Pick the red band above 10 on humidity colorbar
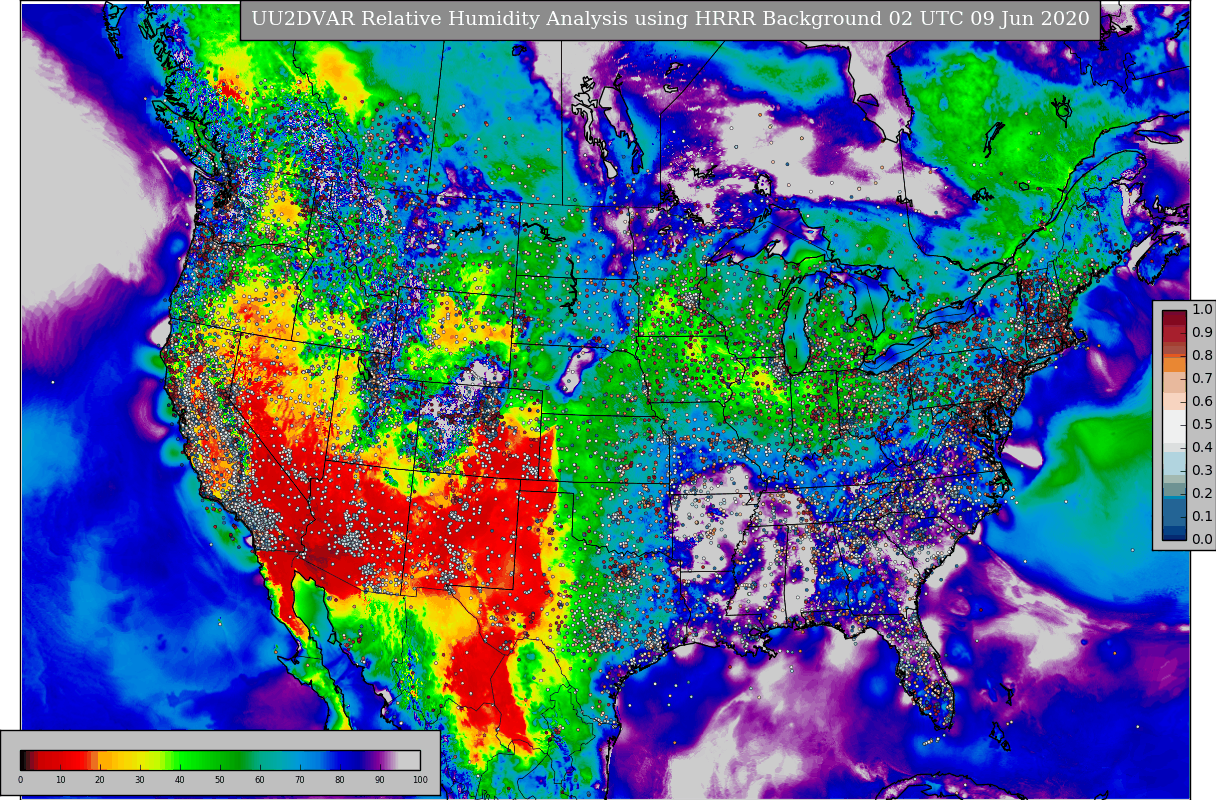The image size is (1216, 800). (x=60, y=760)
